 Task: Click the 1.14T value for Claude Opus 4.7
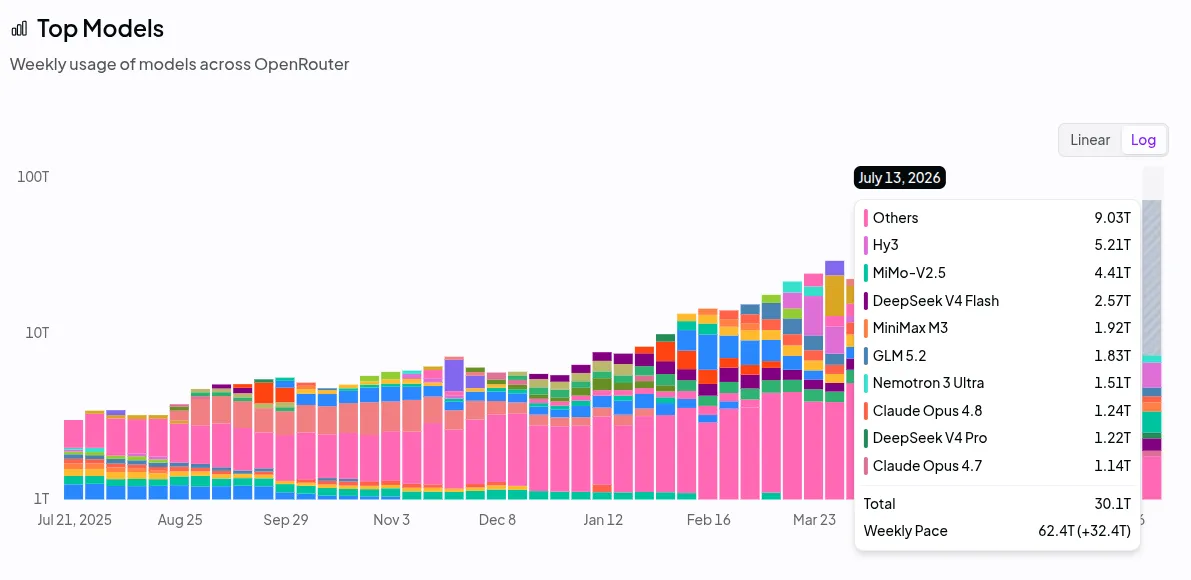coord(1114,465)
